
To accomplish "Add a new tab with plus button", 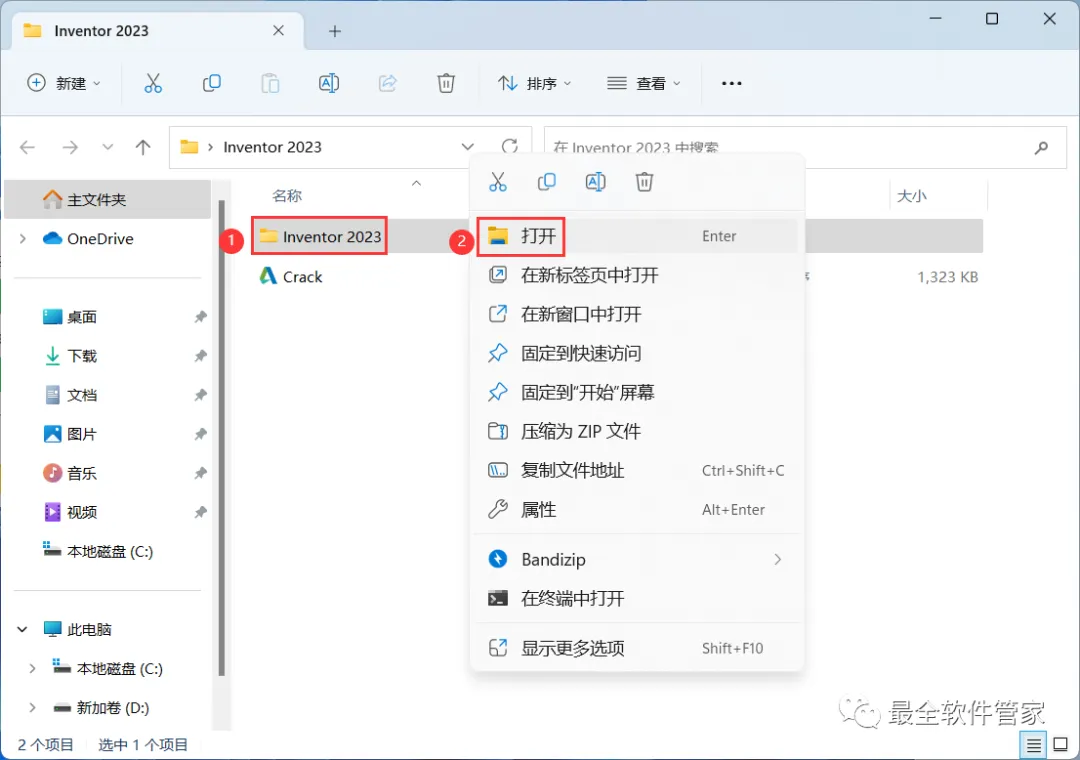I will [x=335, y=31].
